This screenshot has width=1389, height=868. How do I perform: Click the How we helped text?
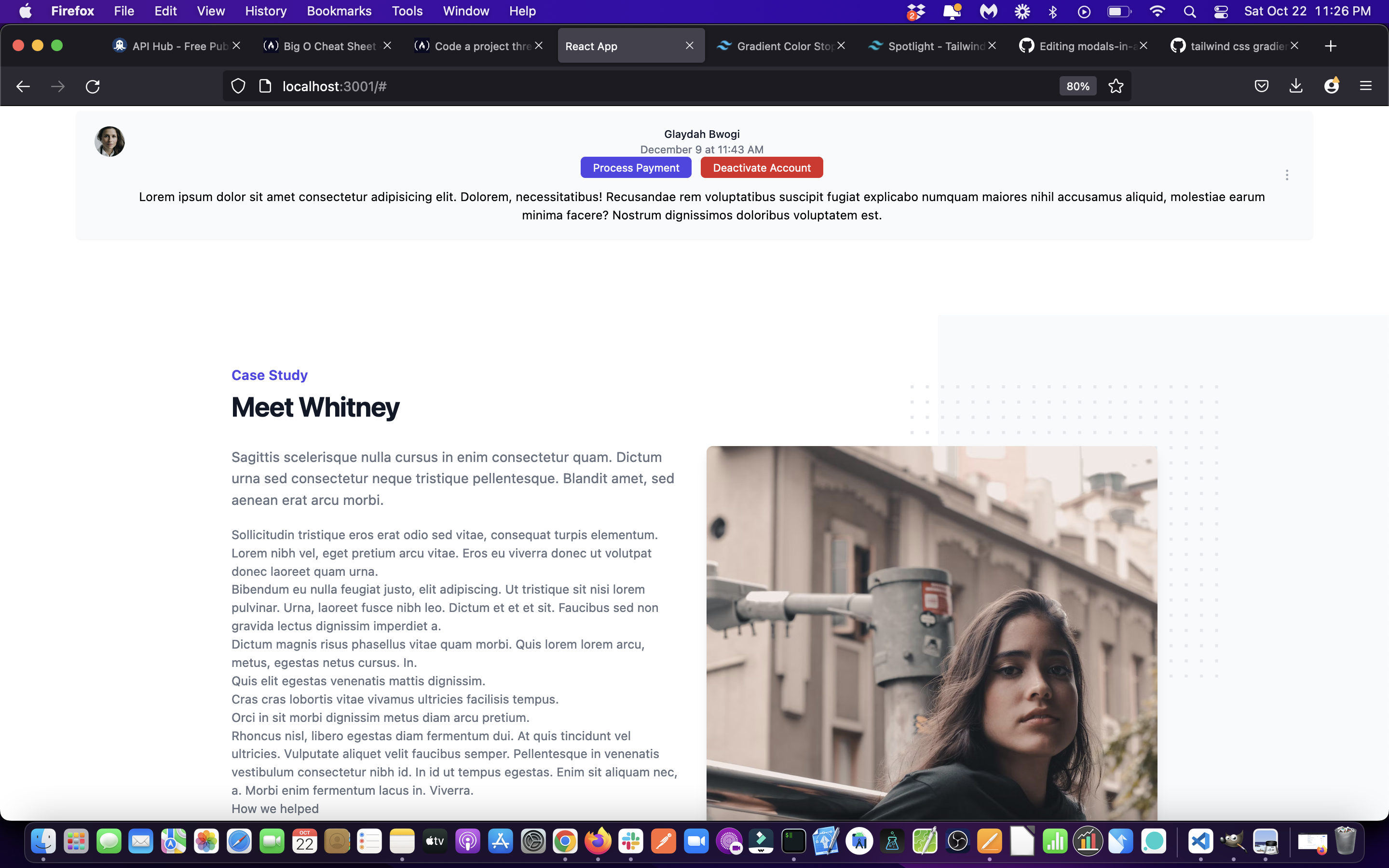(275, 808)
